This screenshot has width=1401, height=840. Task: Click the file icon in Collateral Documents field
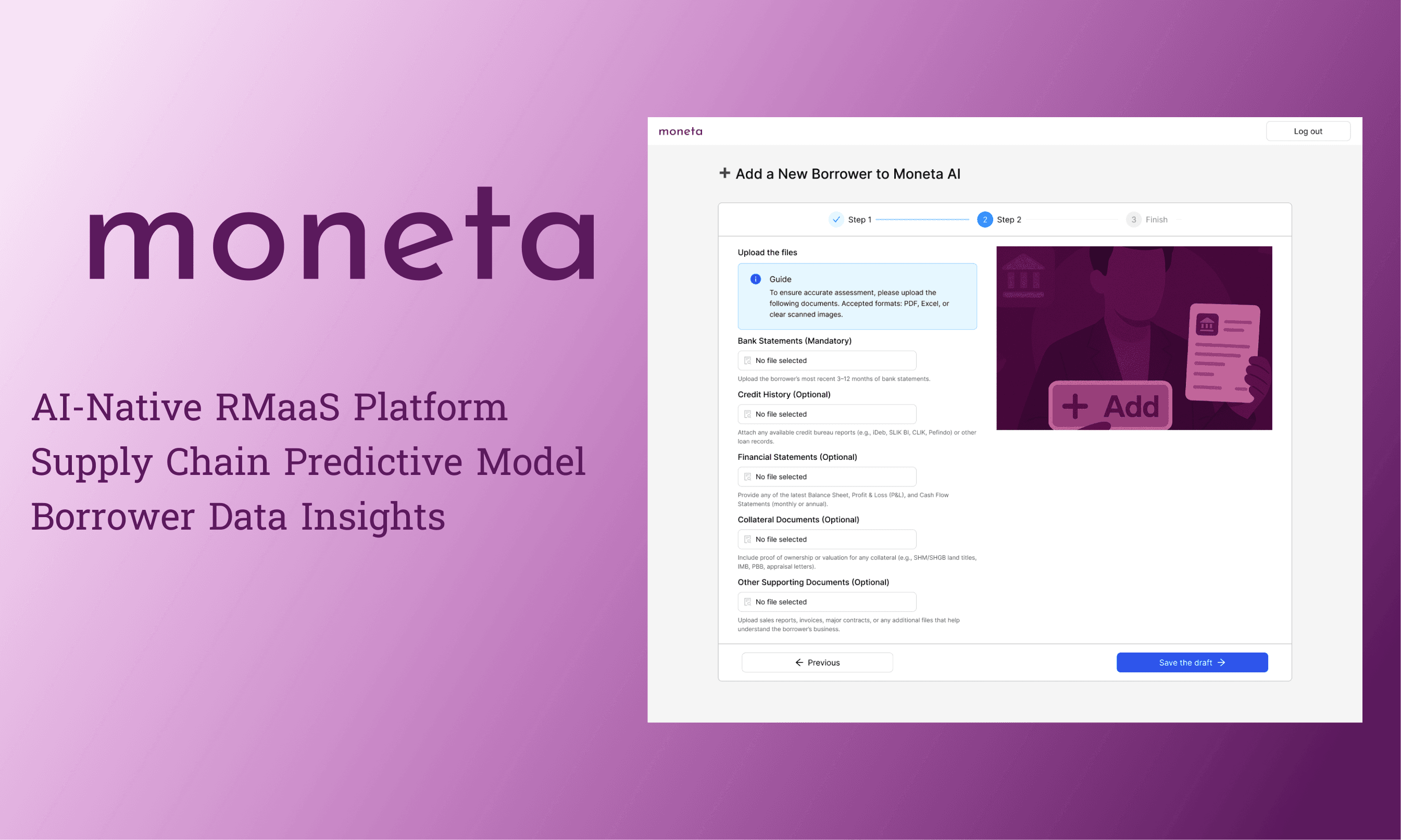click(747, 540)
